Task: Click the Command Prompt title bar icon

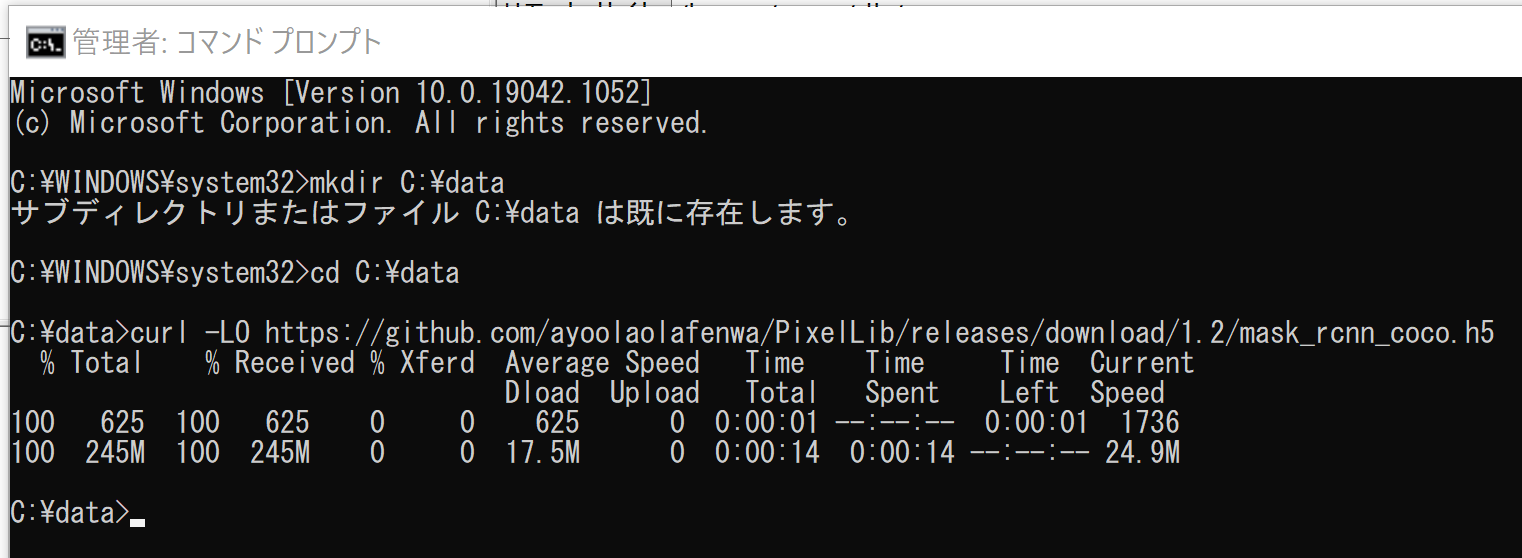Action: [x=45, y=42]
